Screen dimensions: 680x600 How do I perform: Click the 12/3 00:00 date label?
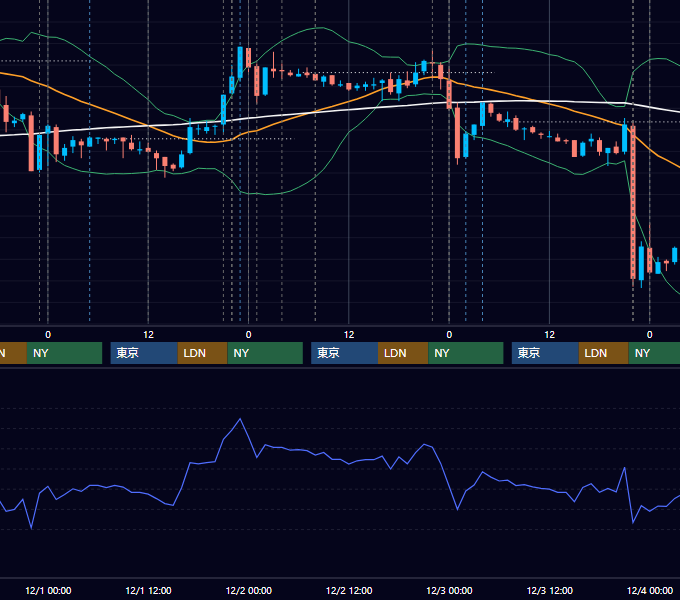449,590
